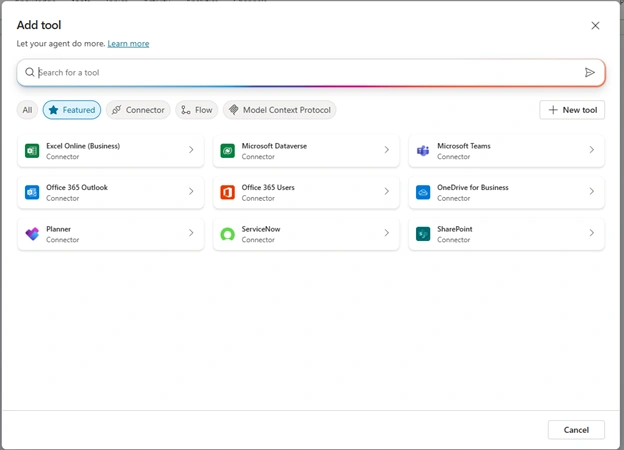This screenshot has width=624, height=450.
Task: Select the Connector filter tab
Action: 138,110
